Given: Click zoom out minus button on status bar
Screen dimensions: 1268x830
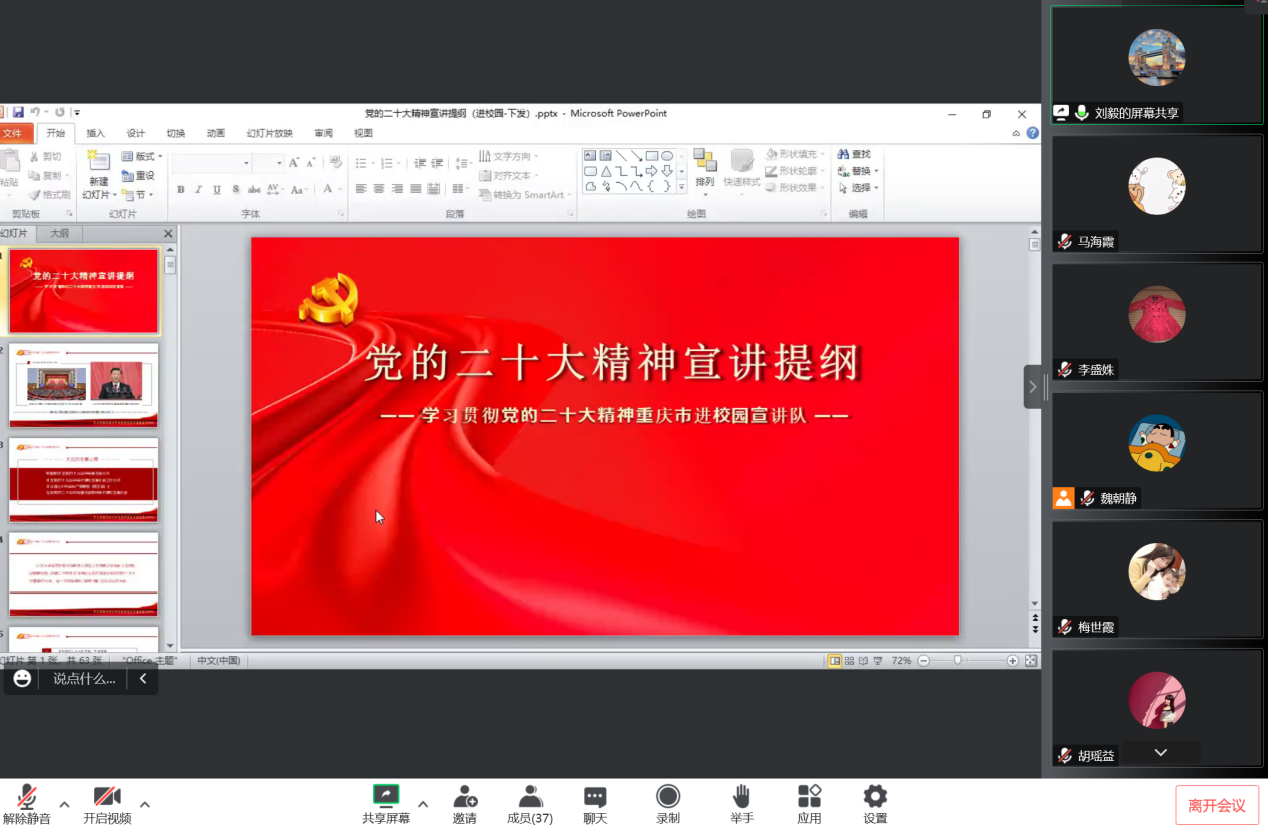Looking at the screenshot, I should [924, 661].
